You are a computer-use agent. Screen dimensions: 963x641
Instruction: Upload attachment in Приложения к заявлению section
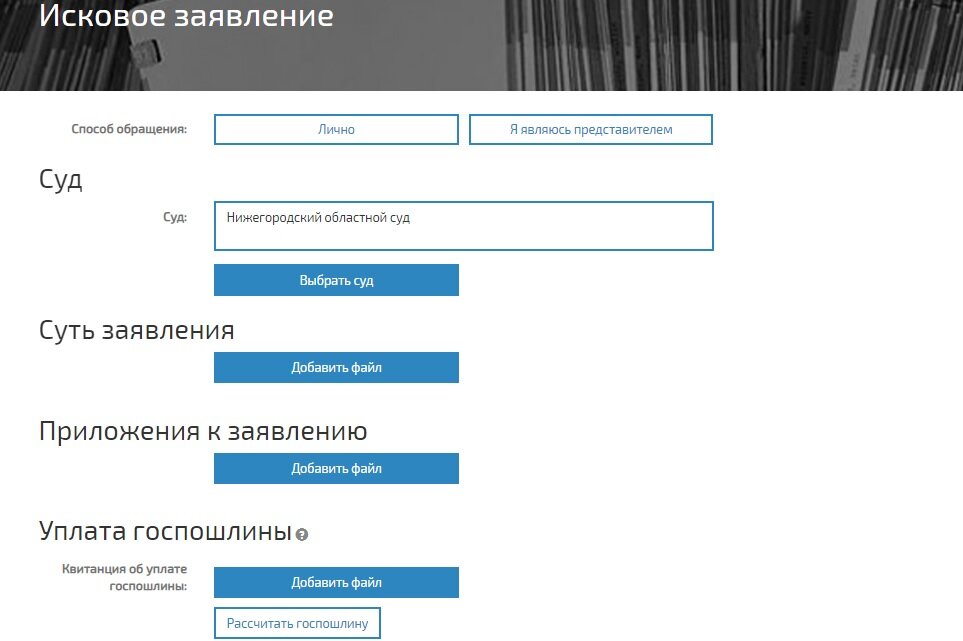point(335,468)
